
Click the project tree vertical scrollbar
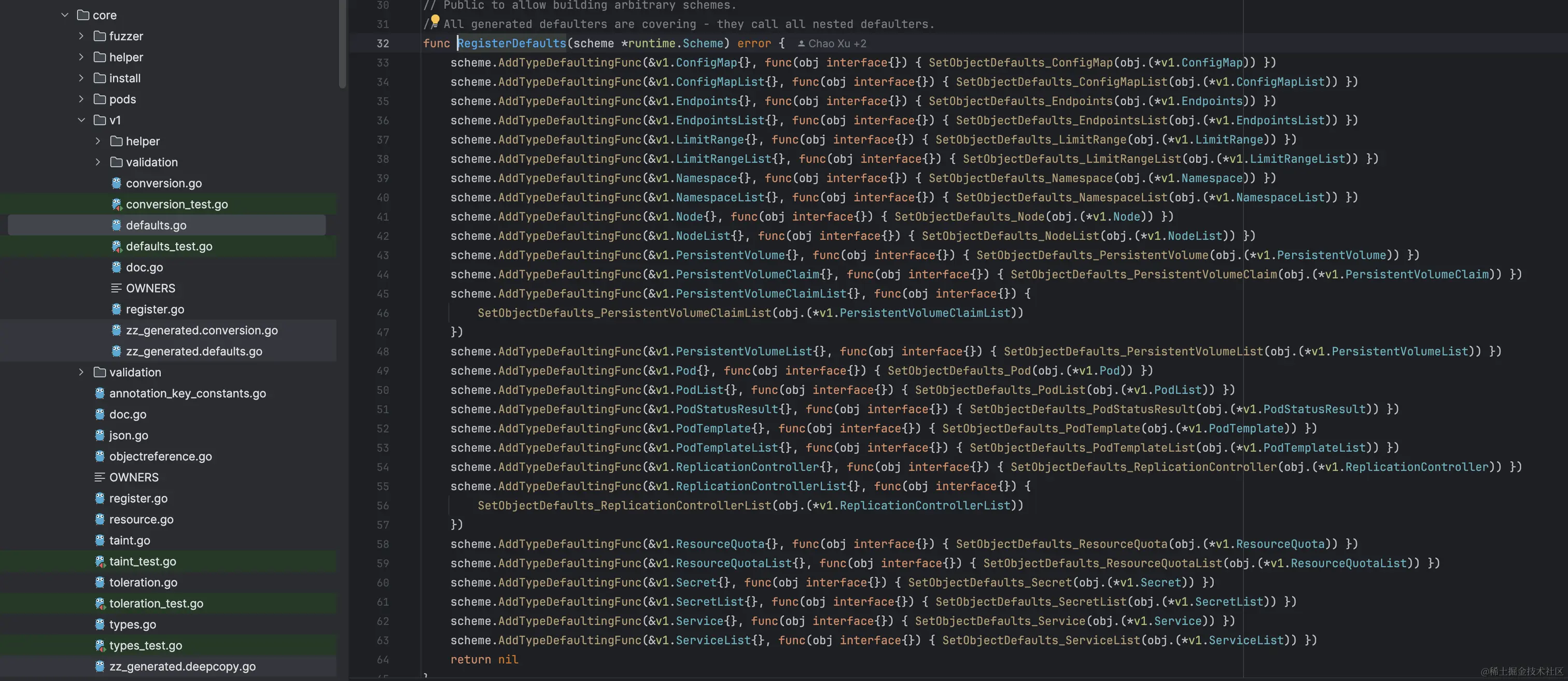tap(343, 42)
